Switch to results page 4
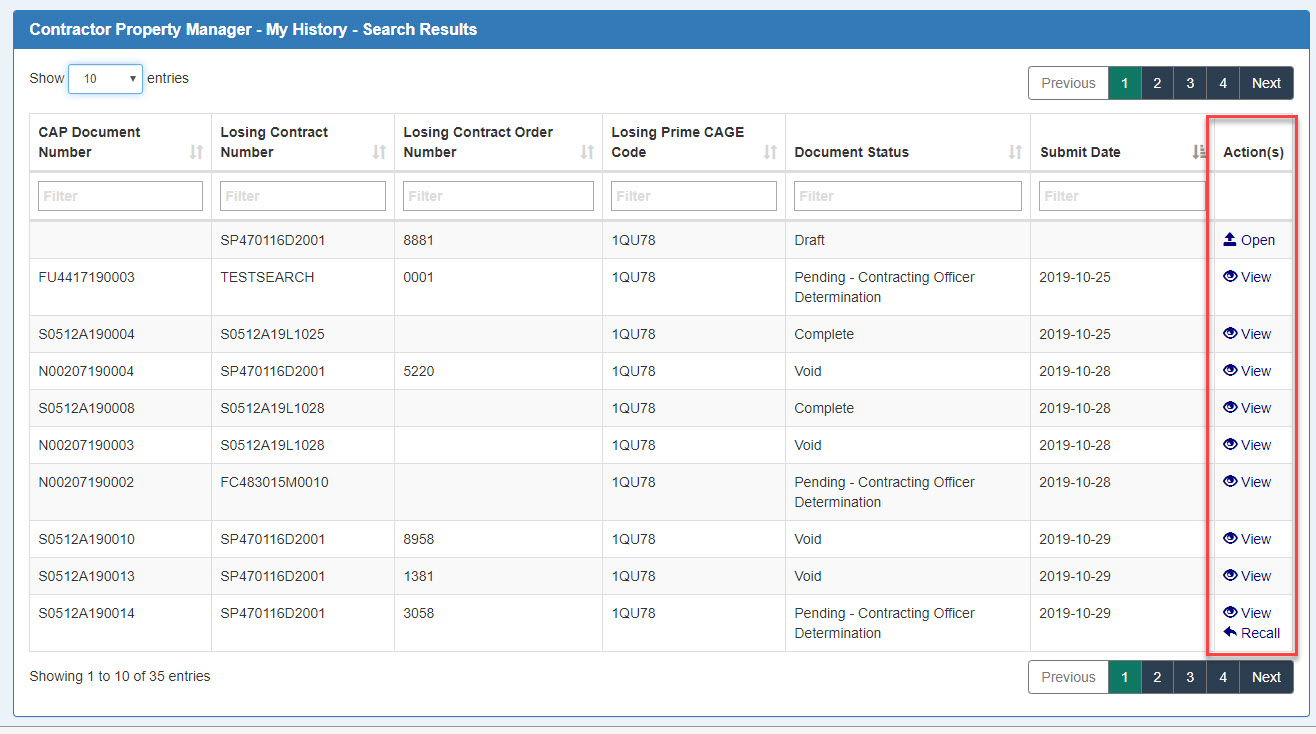Image resolution: width=1316 pixels, height=734 pixels. (x=1222, y=83)
